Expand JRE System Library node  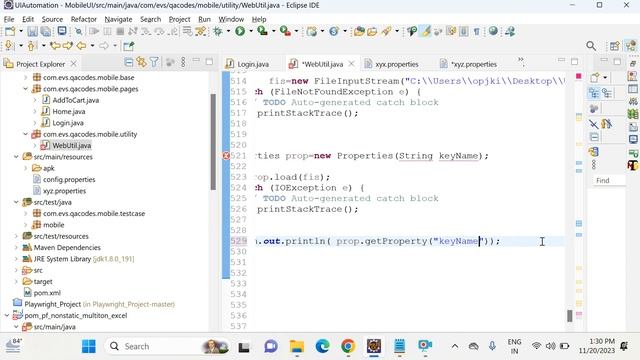point(16,259)
